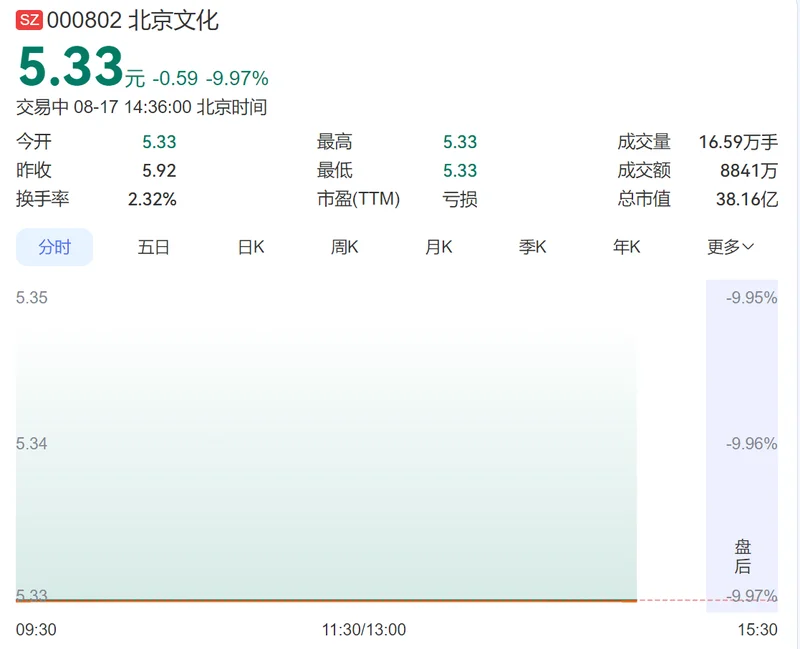800x649 pixels.
Task: Select the 分时 chart tab
Action: tap(55, 247)
